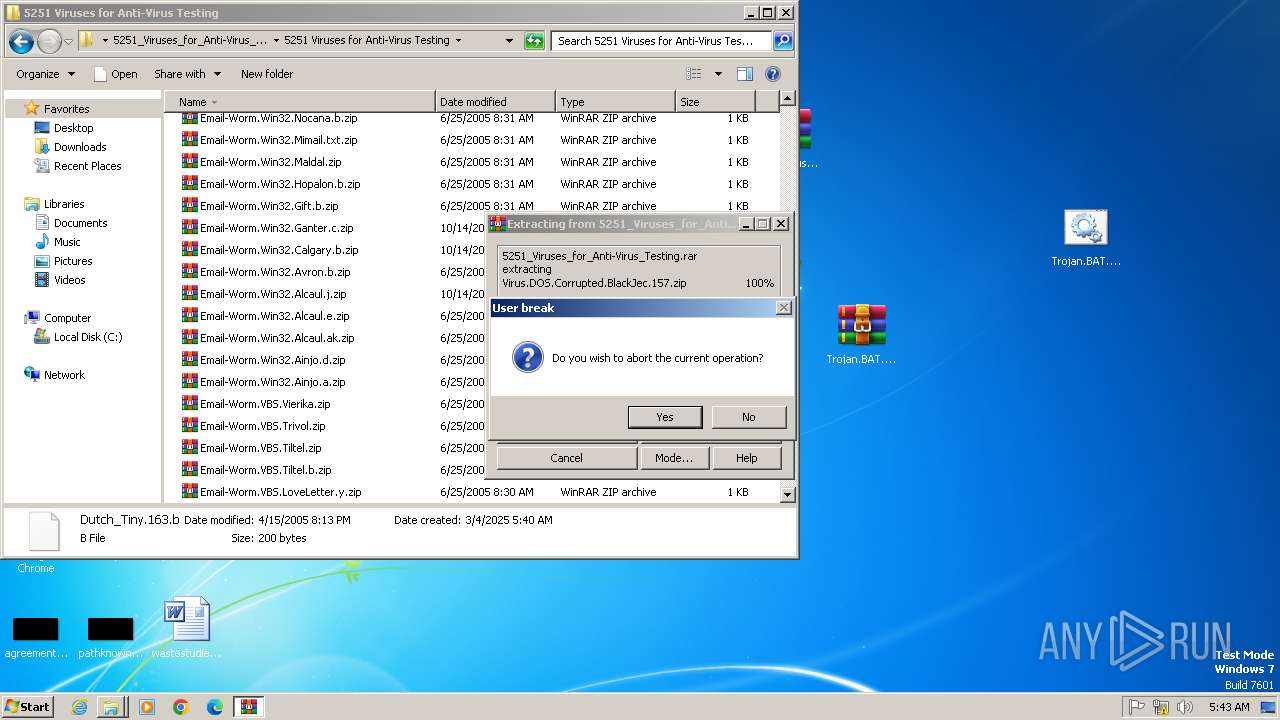Select file Email-Worm.Win32.Avron.b.zip
The height and width of the screenshot is (720, 1280).
(x=275, y=272)
